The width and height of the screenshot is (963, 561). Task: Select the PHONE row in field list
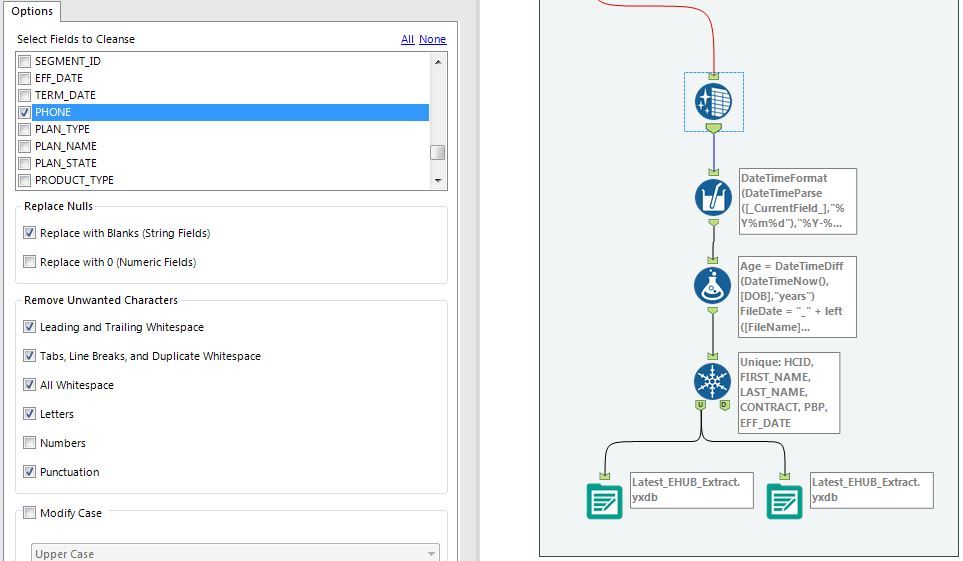click(x=230, y=112)
